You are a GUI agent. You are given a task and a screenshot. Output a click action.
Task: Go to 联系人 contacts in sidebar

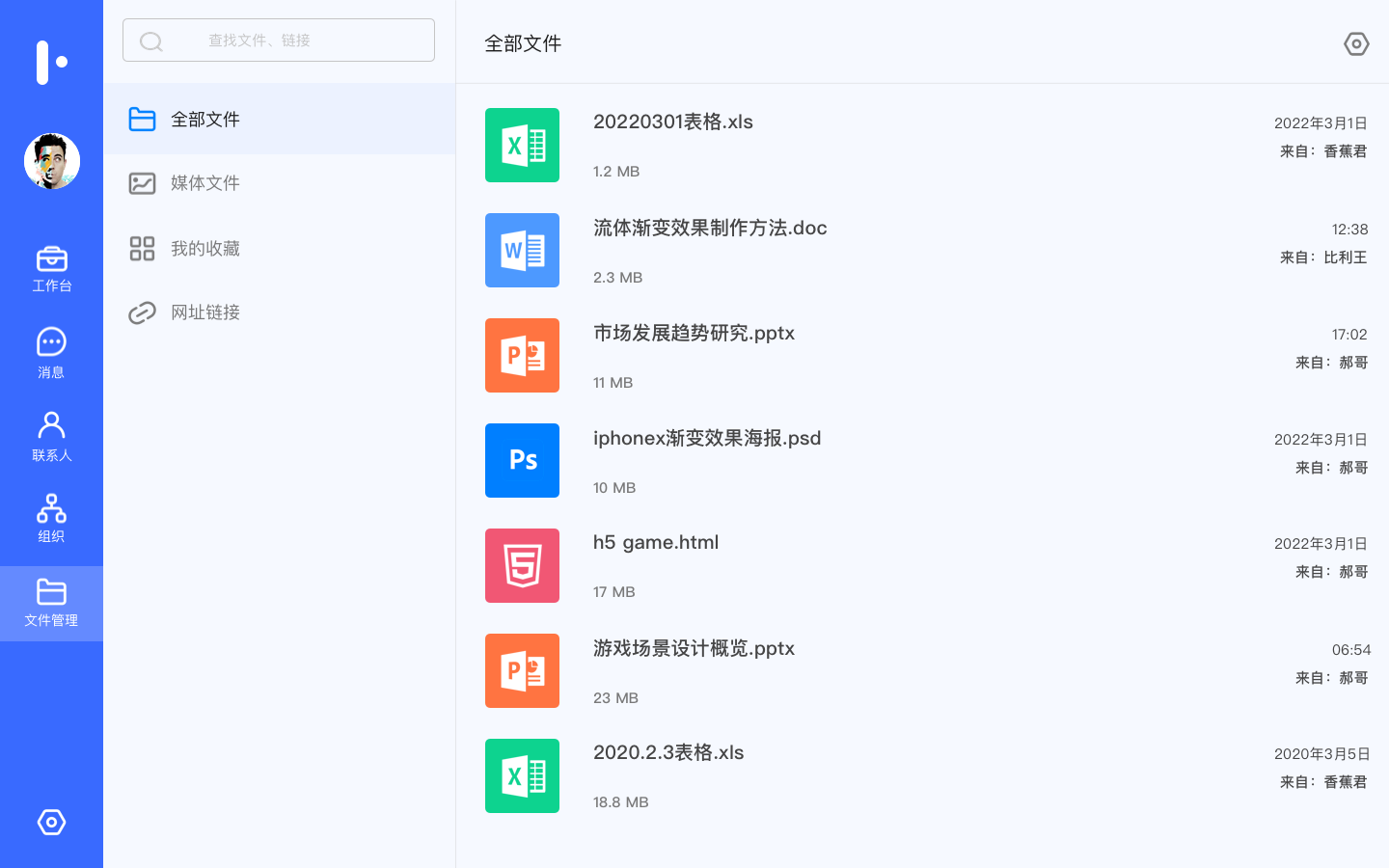pos(51,436)
